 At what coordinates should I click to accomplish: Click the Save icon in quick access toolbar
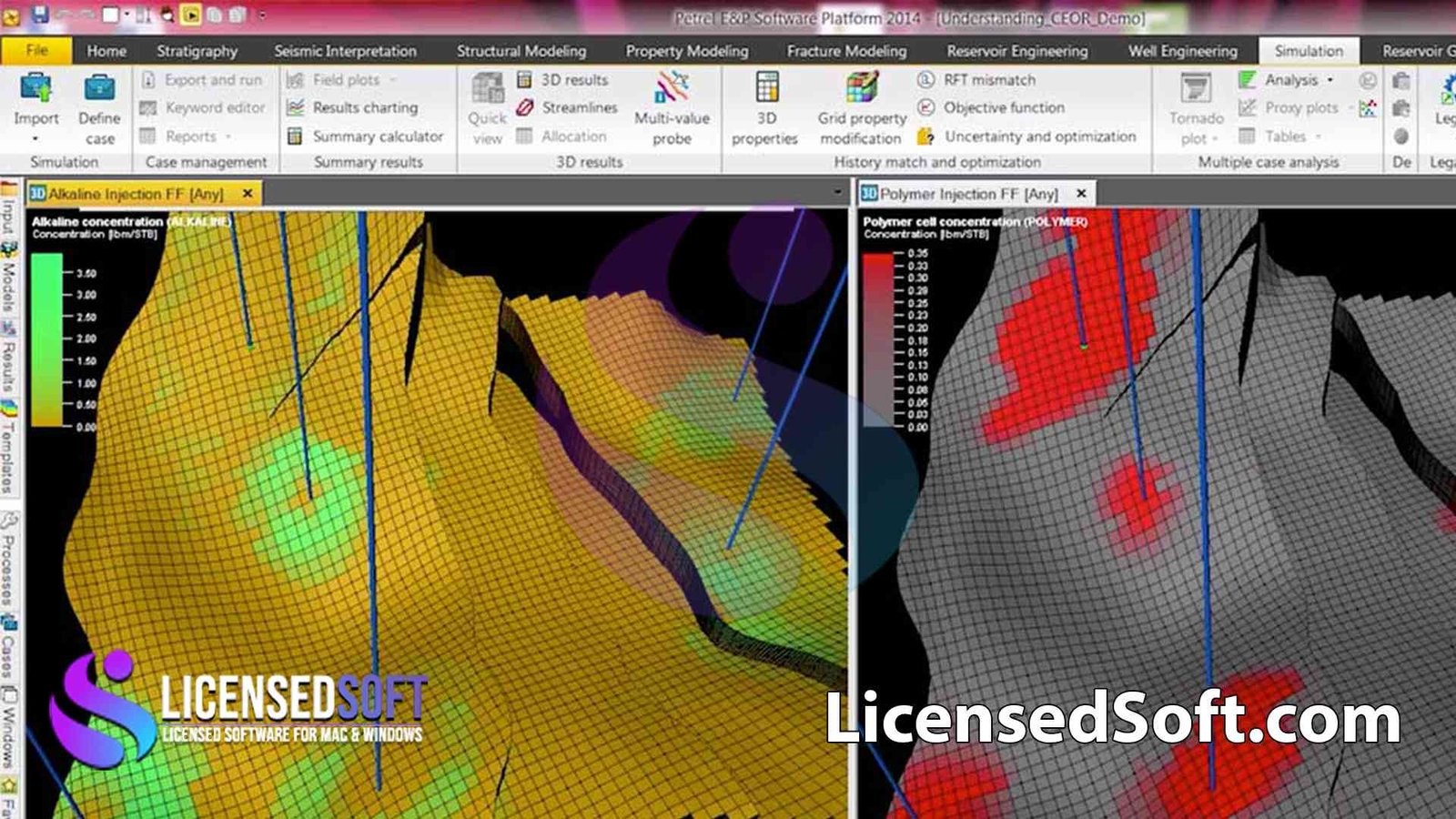click(40, 15)
